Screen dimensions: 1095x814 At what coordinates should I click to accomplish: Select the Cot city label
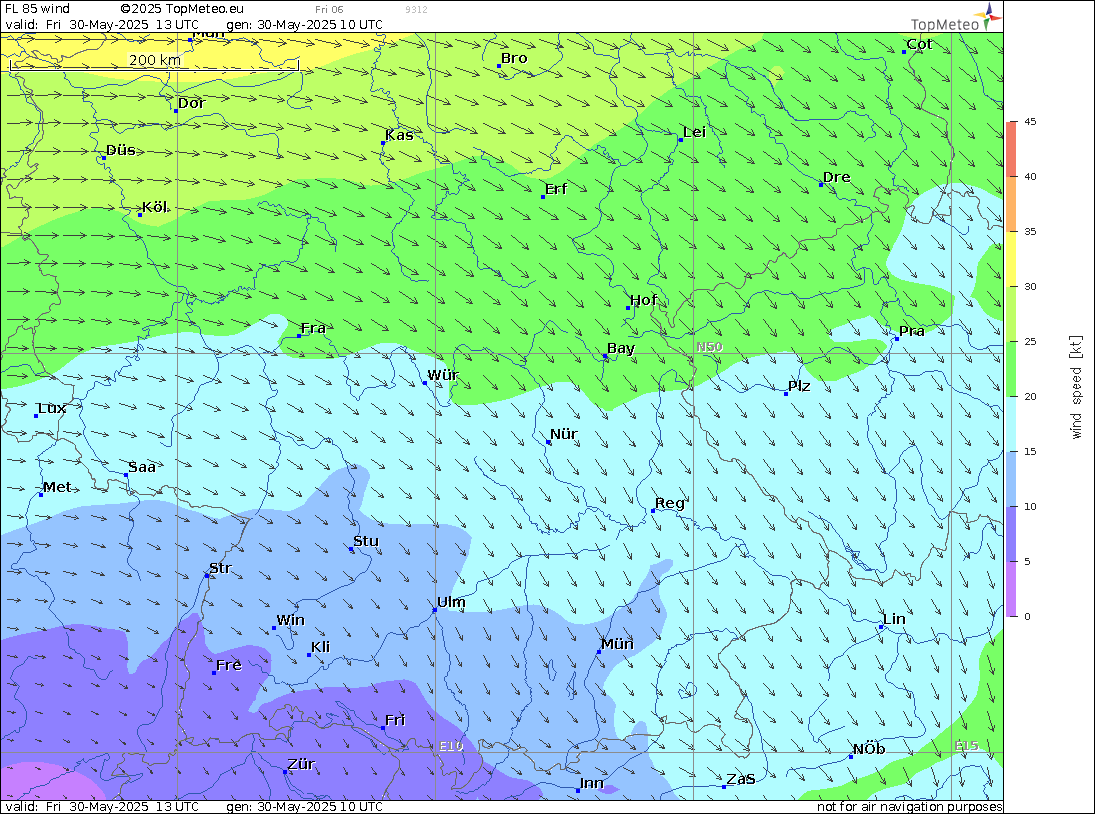[919, 44]
